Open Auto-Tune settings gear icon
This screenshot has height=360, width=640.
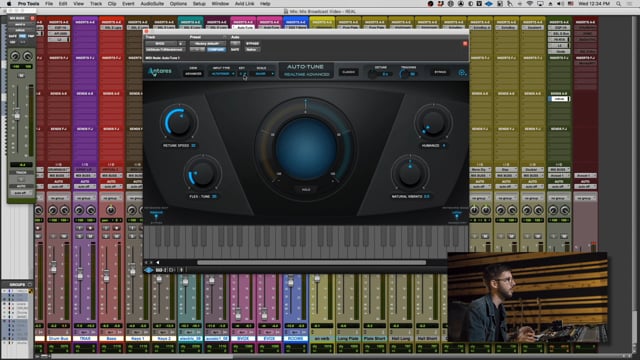point(462,73)
